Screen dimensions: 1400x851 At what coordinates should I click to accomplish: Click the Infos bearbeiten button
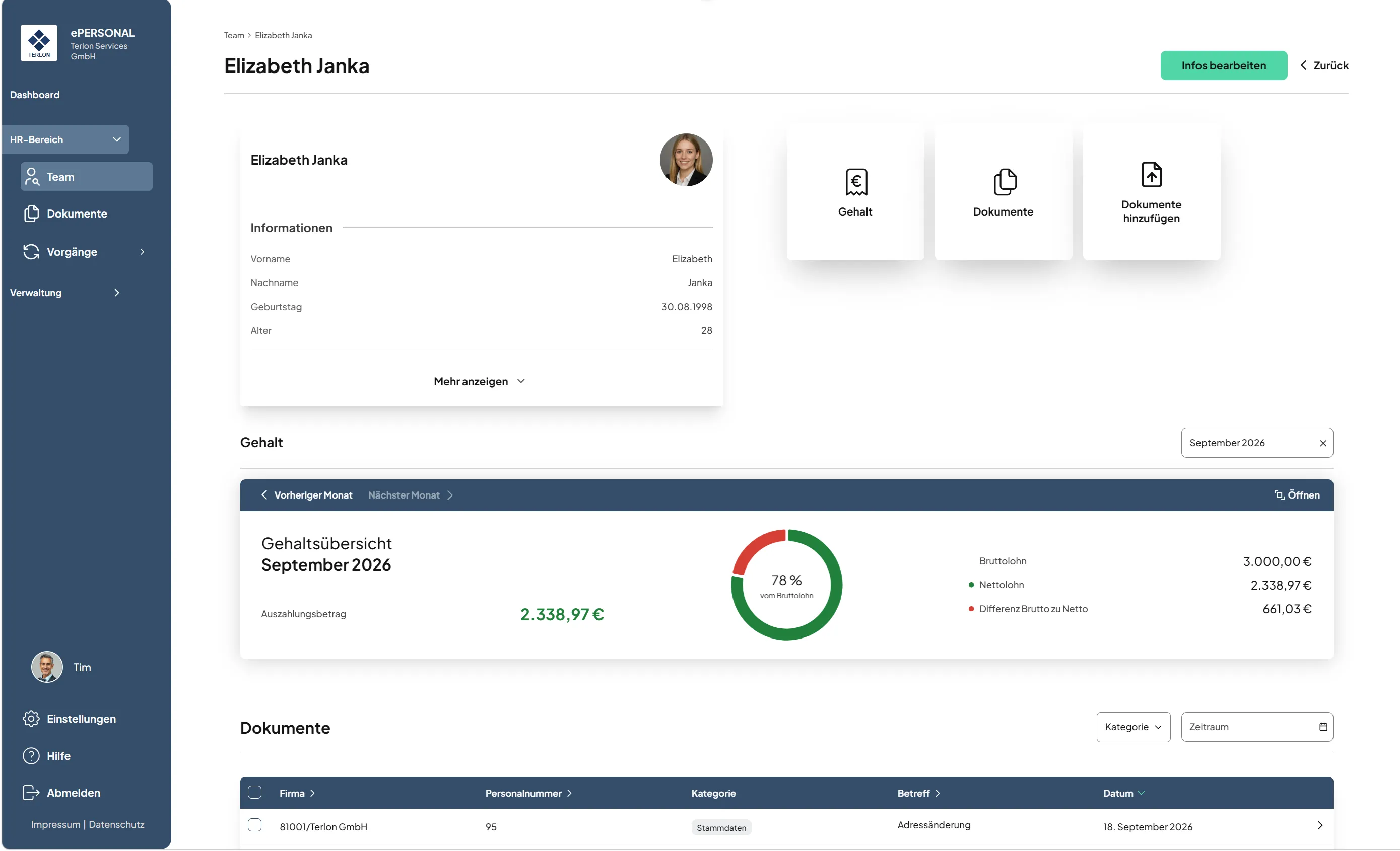pyautogui.click(x=1223, y=65)
